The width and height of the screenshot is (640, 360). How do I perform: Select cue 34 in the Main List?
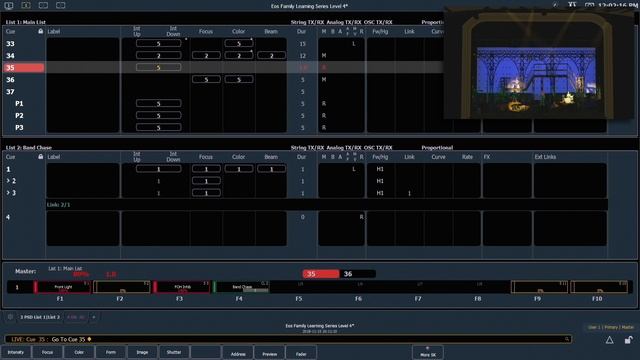[11, 56]
